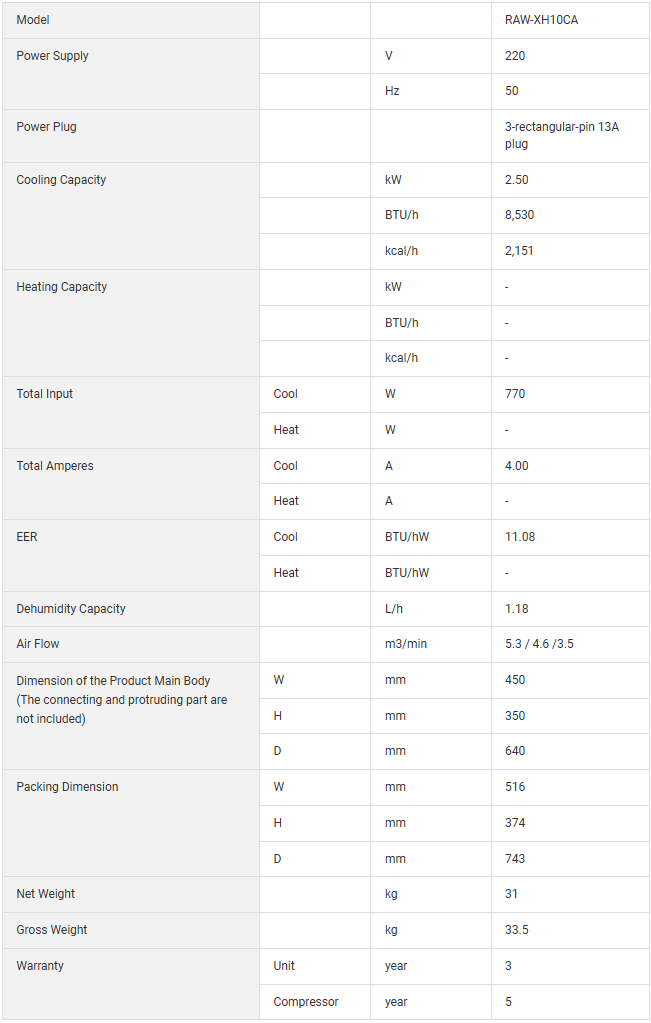Select the Compressor warranty cell

(x=306, y=1002)
